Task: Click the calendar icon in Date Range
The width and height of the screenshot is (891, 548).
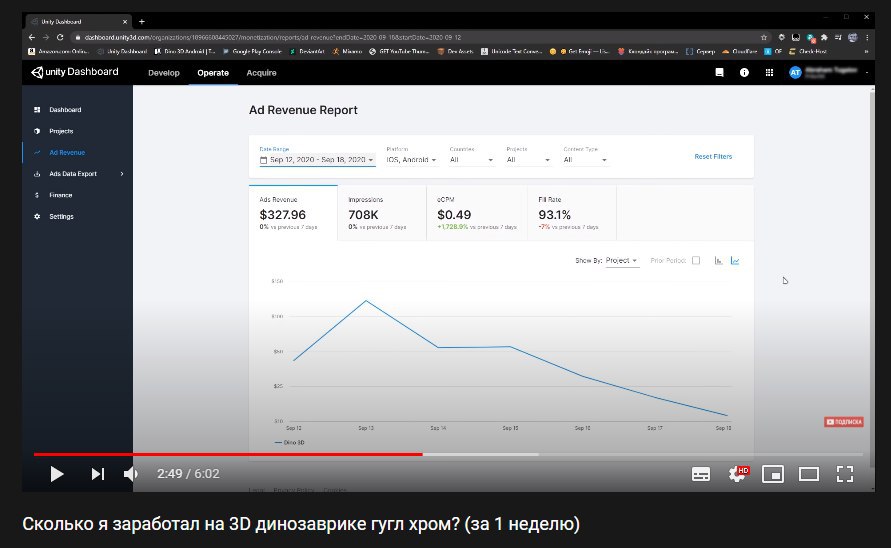Action: tap(263, 160)
